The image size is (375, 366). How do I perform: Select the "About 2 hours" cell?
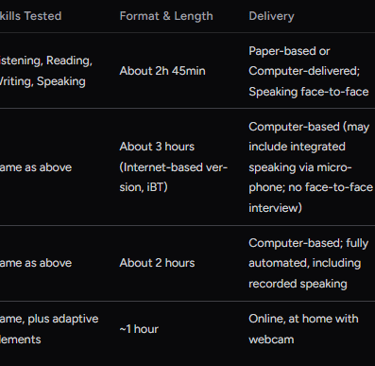(157, 263)
